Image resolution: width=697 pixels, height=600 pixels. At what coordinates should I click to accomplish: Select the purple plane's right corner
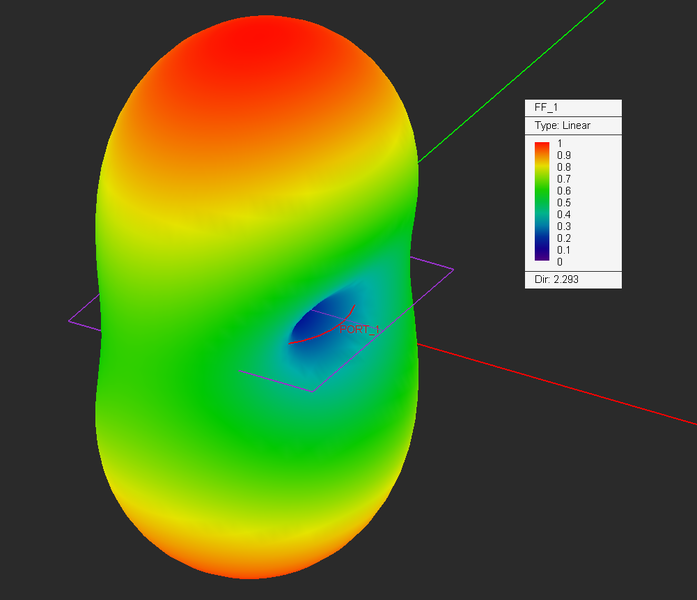coord(452,269)
